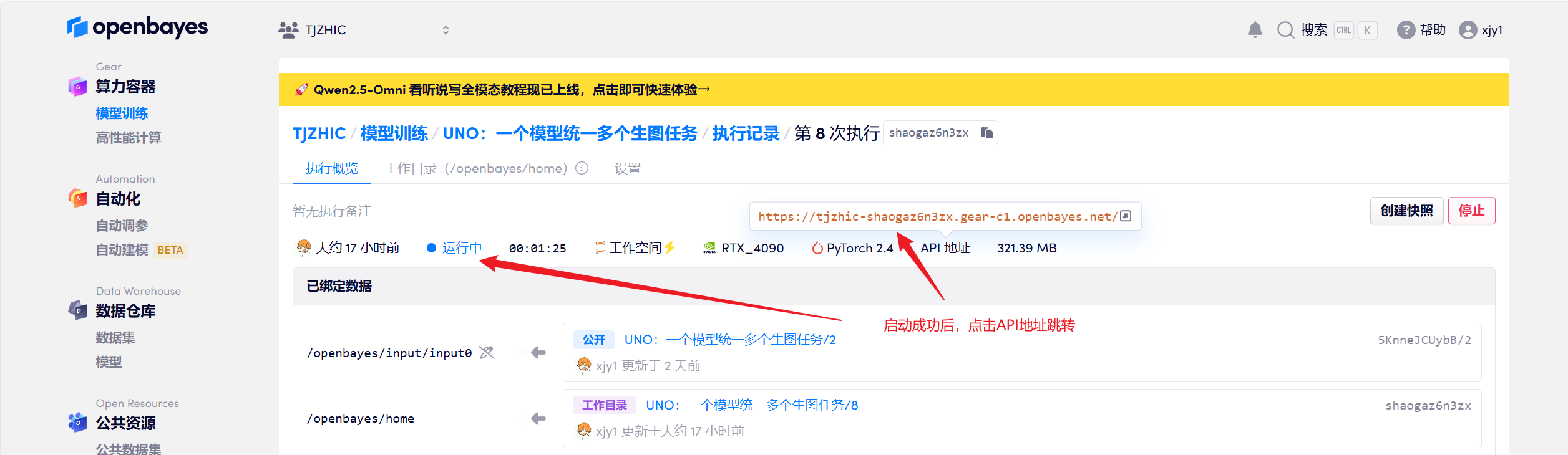
Task: Open the UNO project breadcrumb link
Action: (570, 133)
